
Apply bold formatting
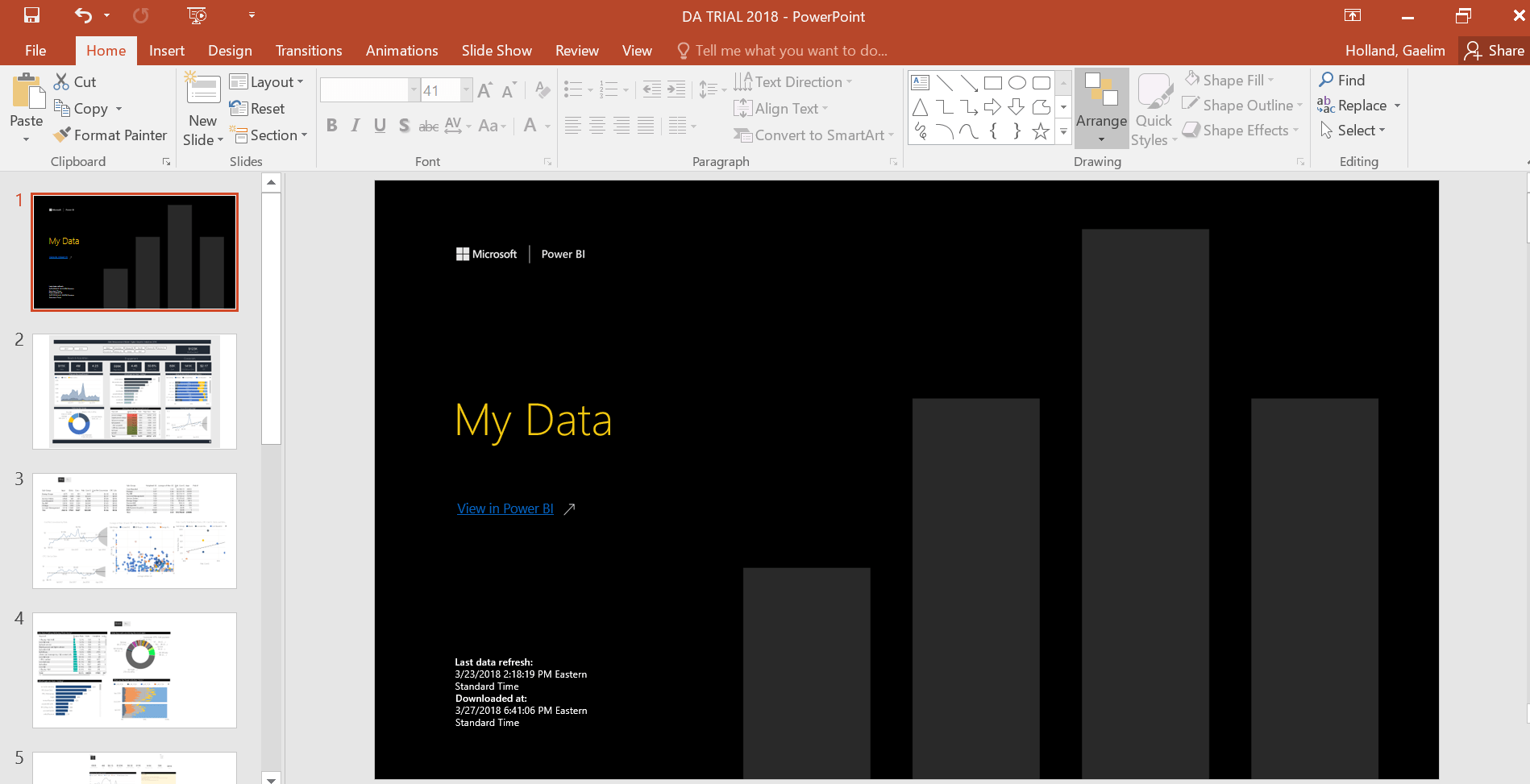point(331,125)
